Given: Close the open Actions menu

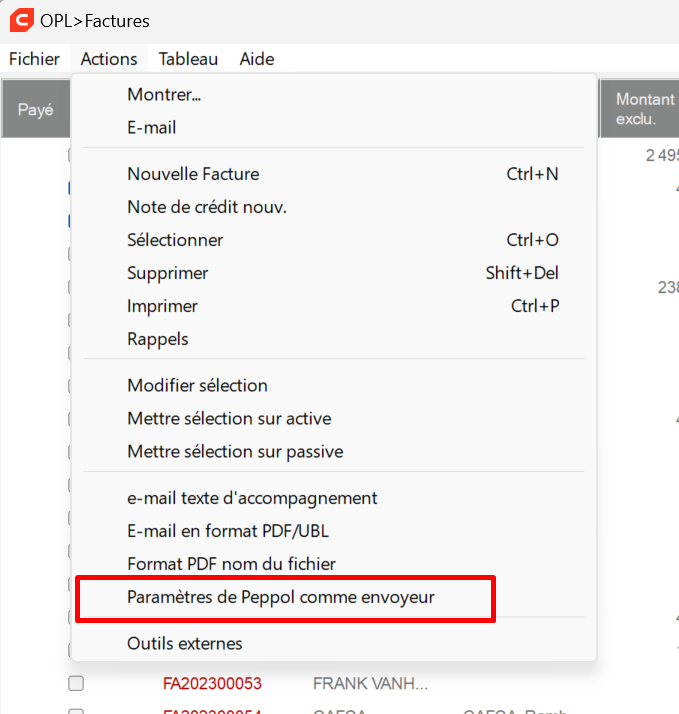Looking at the screenshot, I should [109, 59].
